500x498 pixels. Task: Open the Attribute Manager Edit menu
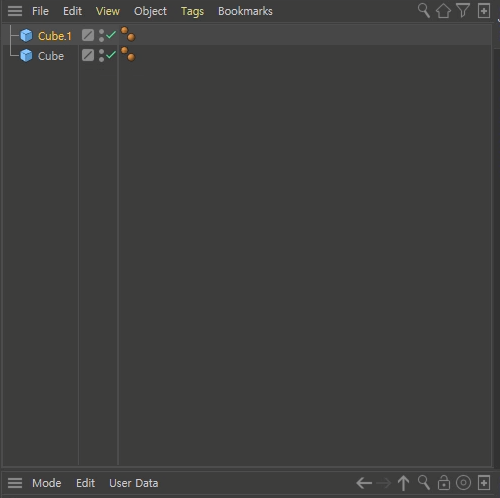[x=85, y=483]
